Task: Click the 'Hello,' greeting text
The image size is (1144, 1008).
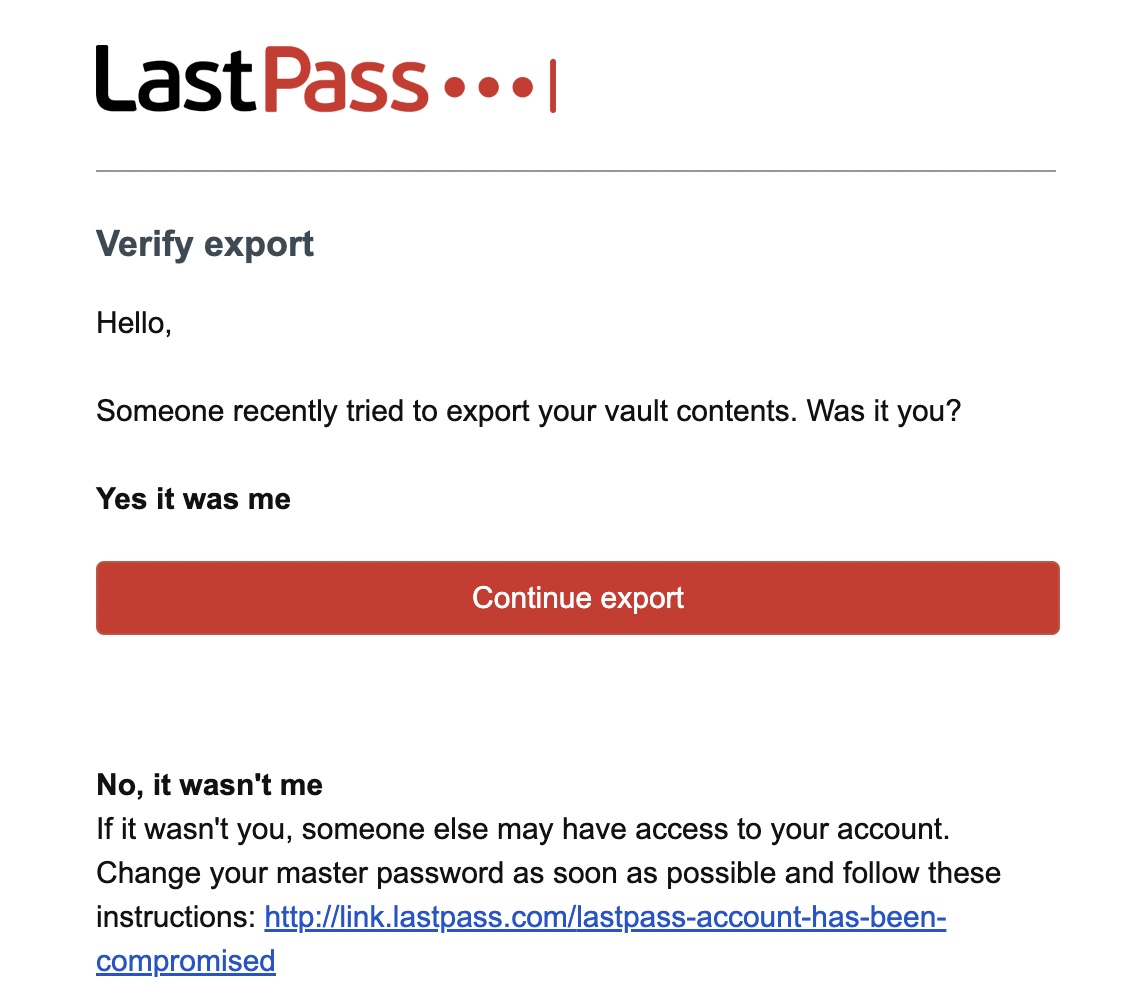Action: (133, 323)
